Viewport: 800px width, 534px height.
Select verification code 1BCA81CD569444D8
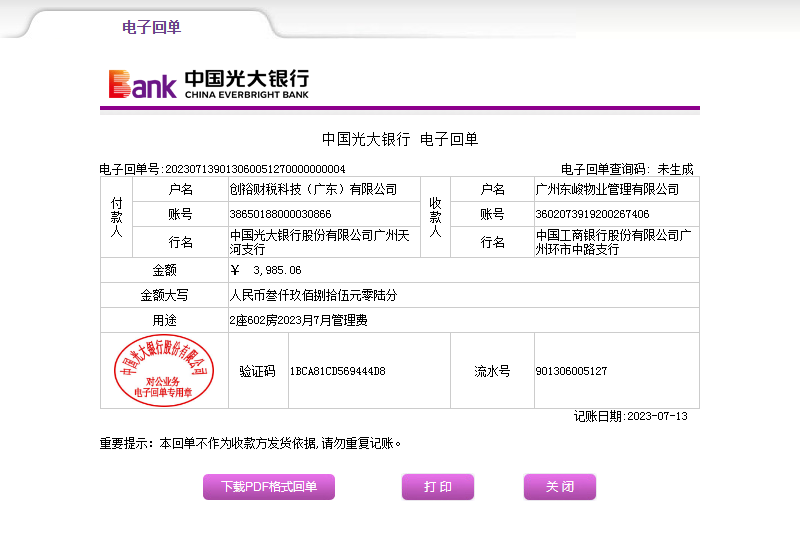[337, 371]
